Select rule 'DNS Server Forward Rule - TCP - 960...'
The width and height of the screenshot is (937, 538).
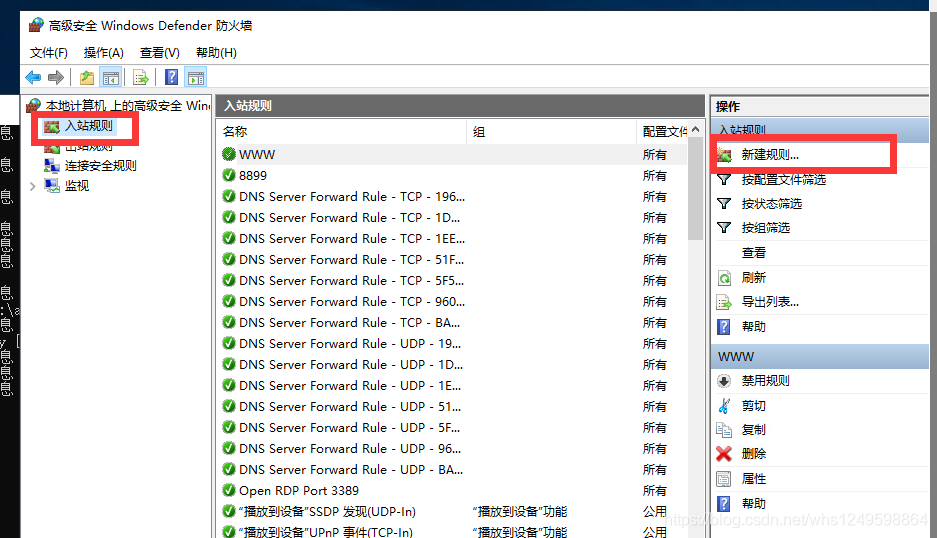pos(452,302)
